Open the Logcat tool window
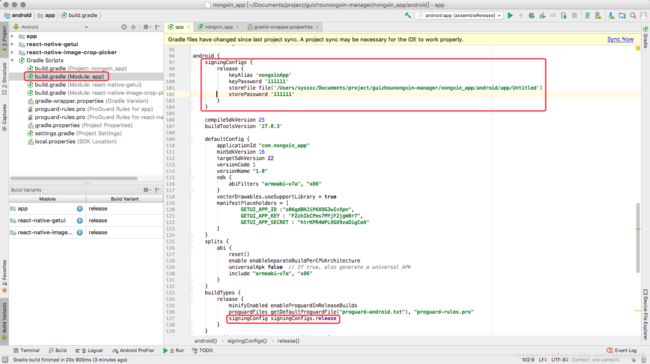This screenshot has width=650, height=364. pos(89,350)
